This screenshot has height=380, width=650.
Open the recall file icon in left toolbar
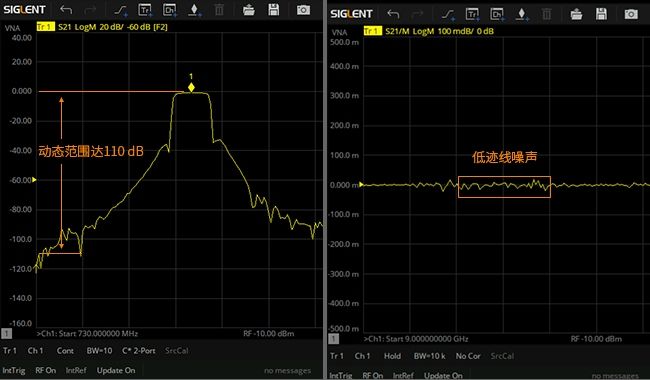point(249,10)
